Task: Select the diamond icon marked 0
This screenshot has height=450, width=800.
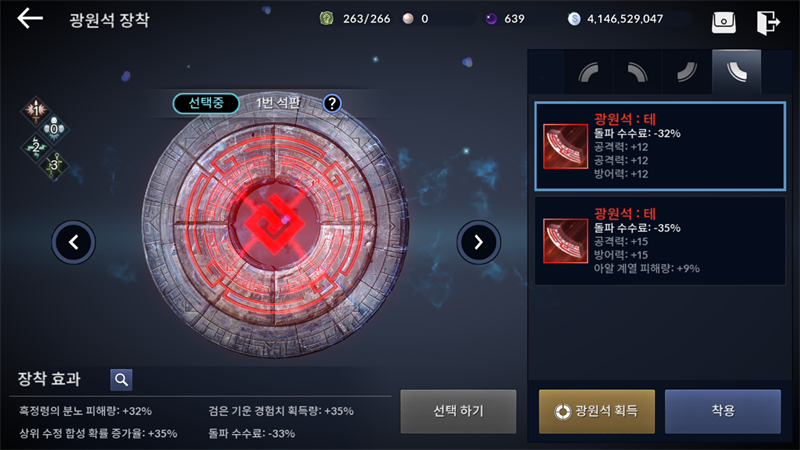Action: pyautogui.click(x=54, y=129)
